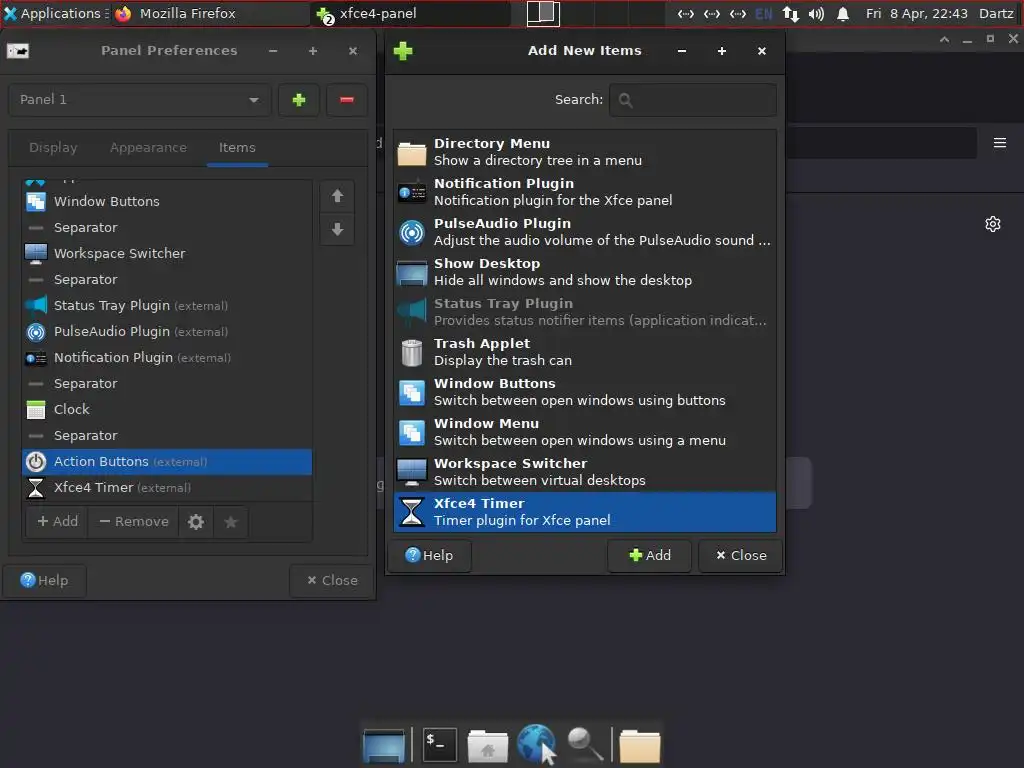Screen dimensions: 1024x768
Task: Select Xfce4 Timer in Add New Items
Action: click(584, 512)
